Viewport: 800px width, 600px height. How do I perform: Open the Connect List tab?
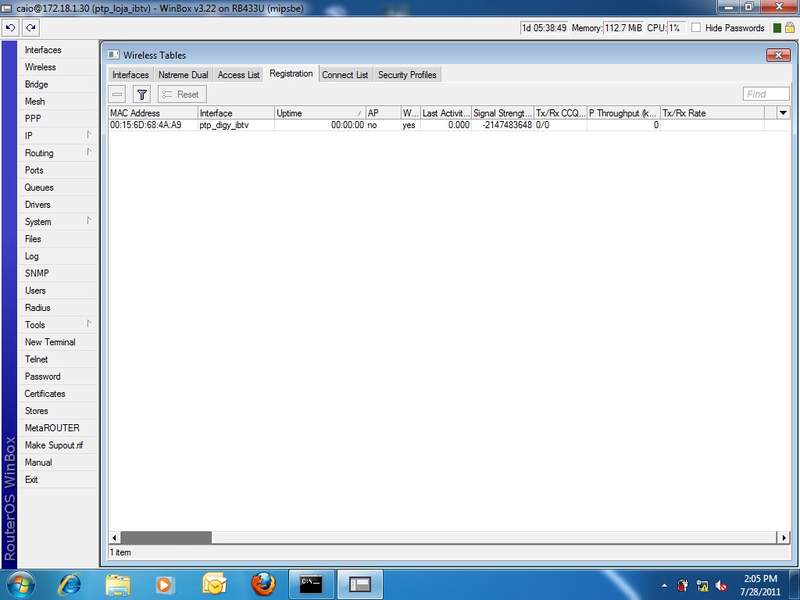345,74
